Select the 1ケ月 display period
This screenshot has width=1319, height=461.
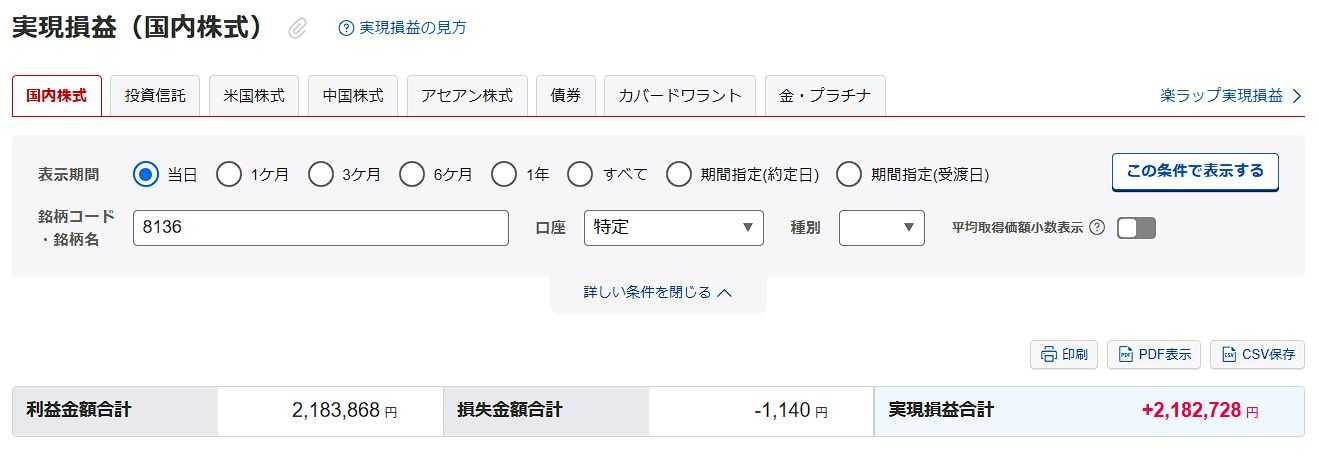tap(229, 174)
